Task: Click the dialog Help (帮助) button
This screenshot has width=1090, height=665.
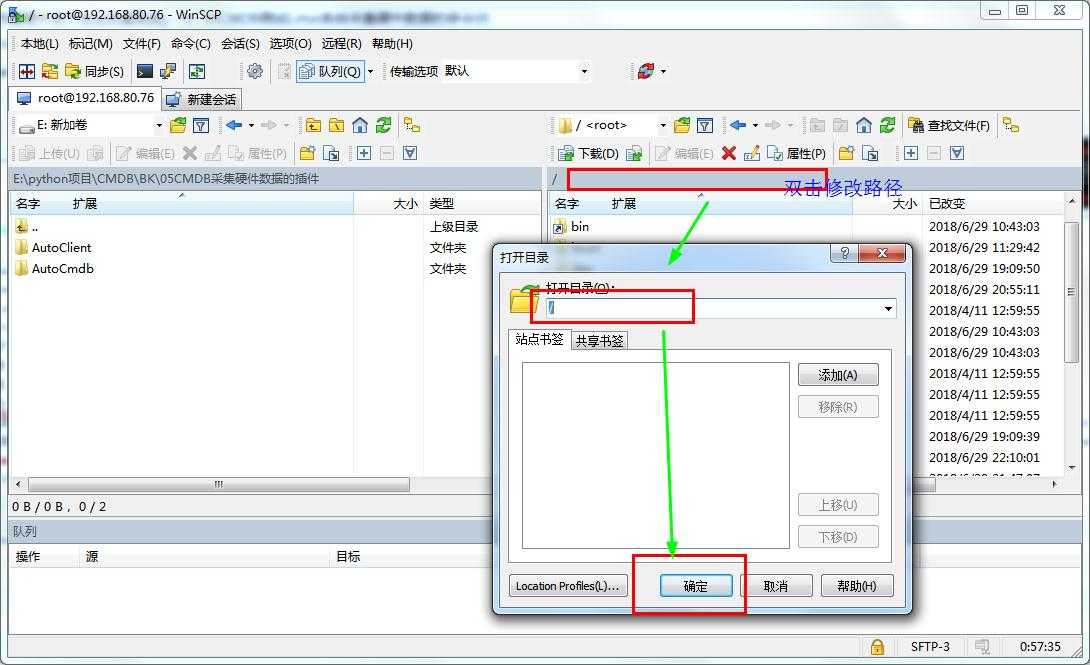Action: pos(856,586)
